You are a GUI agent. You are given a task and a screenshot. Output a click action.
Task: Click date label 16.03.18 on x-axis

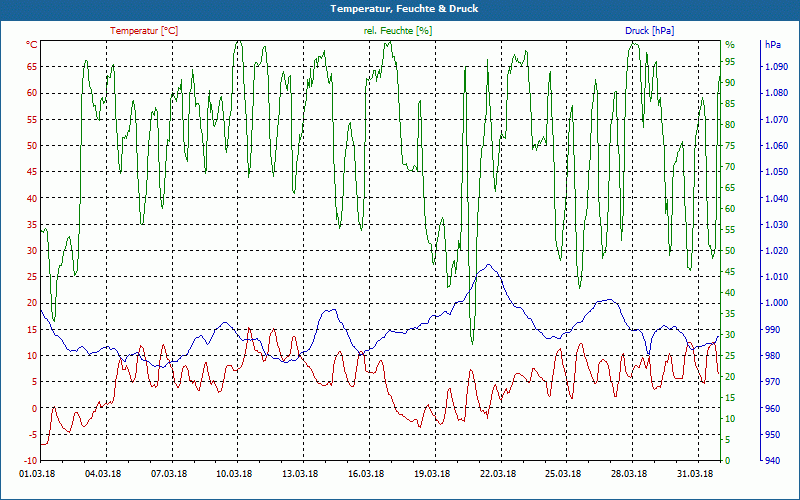click(x=366, y=473)
